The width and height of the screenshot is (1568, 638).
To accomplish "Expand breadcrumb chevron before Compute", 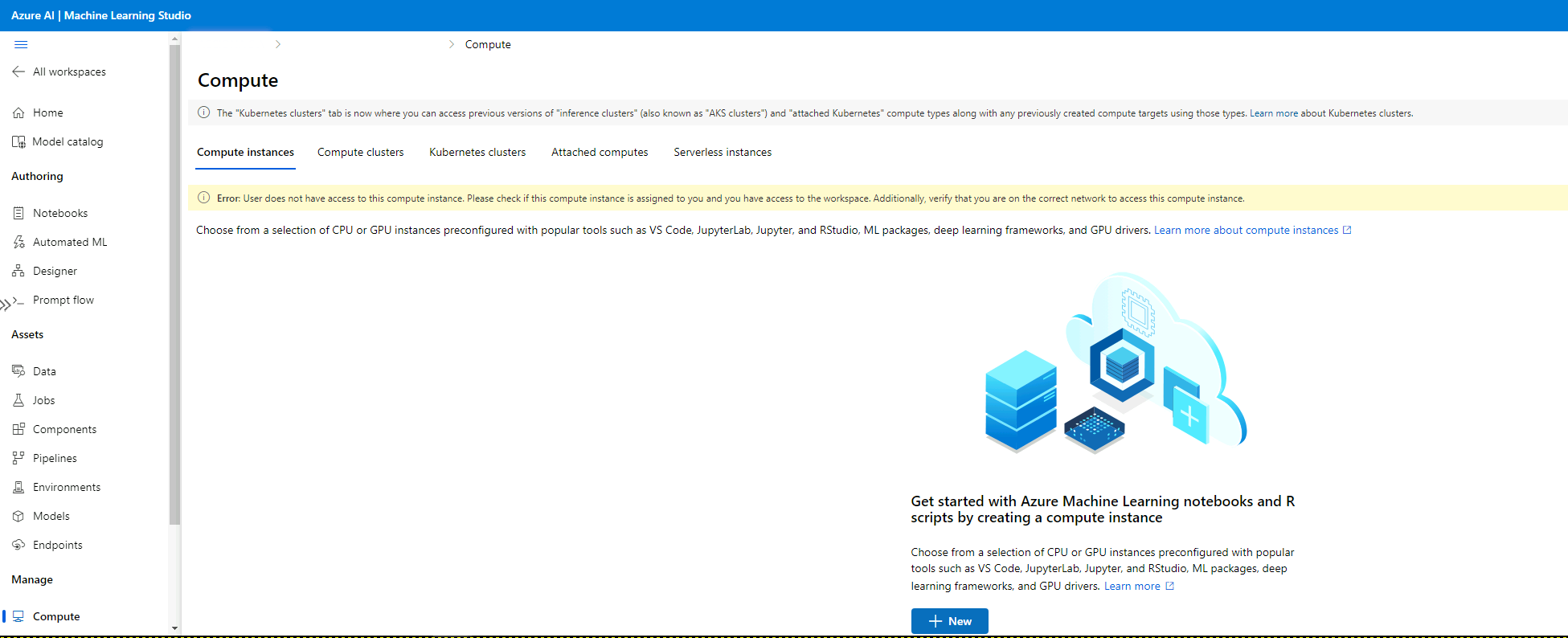I will click(x=451, y=45).
